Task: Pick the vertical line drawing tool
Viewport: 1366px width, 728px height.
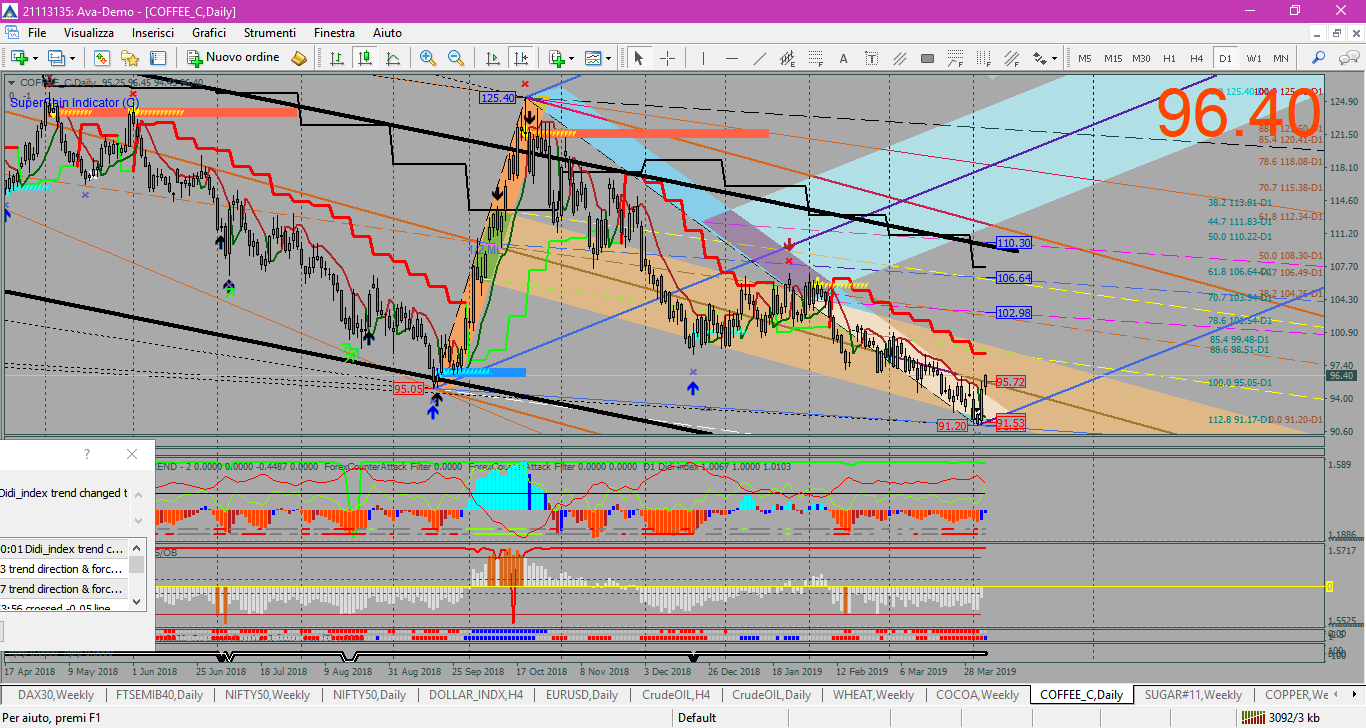Action: [704, 58]
